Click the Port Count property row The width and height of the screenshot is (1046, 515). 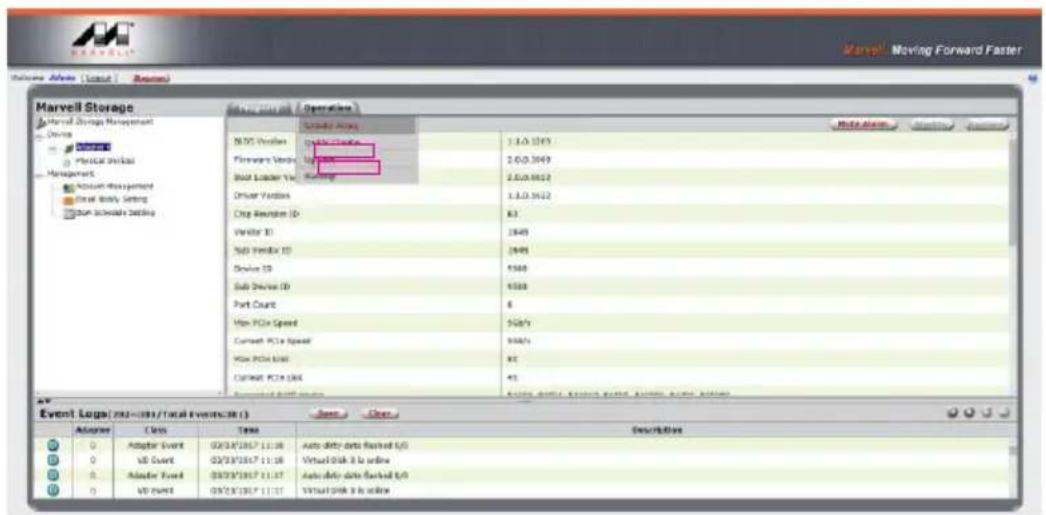619,304
